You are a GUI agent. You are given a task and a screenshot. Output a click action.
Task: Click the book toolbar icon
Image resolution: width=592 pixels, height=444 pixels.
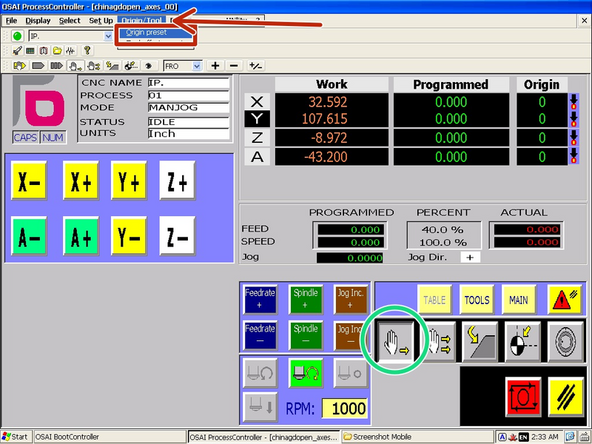point(43,51)
